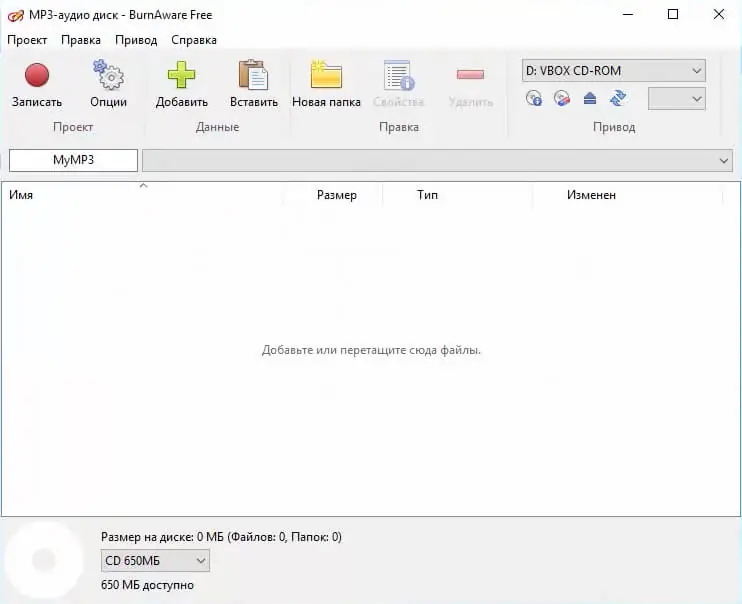Close the BurnAware window
The width and height of the screenshot is (742, 604).
click(718, 15)
